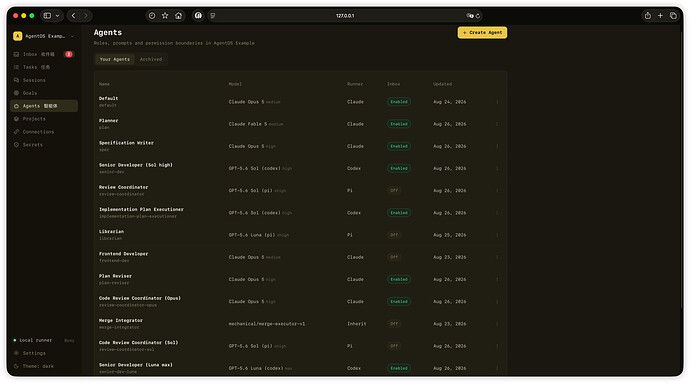Toggle Inbox Enabled badge for Plan Reviser
The image size is (690, 383).
(399, 280)
